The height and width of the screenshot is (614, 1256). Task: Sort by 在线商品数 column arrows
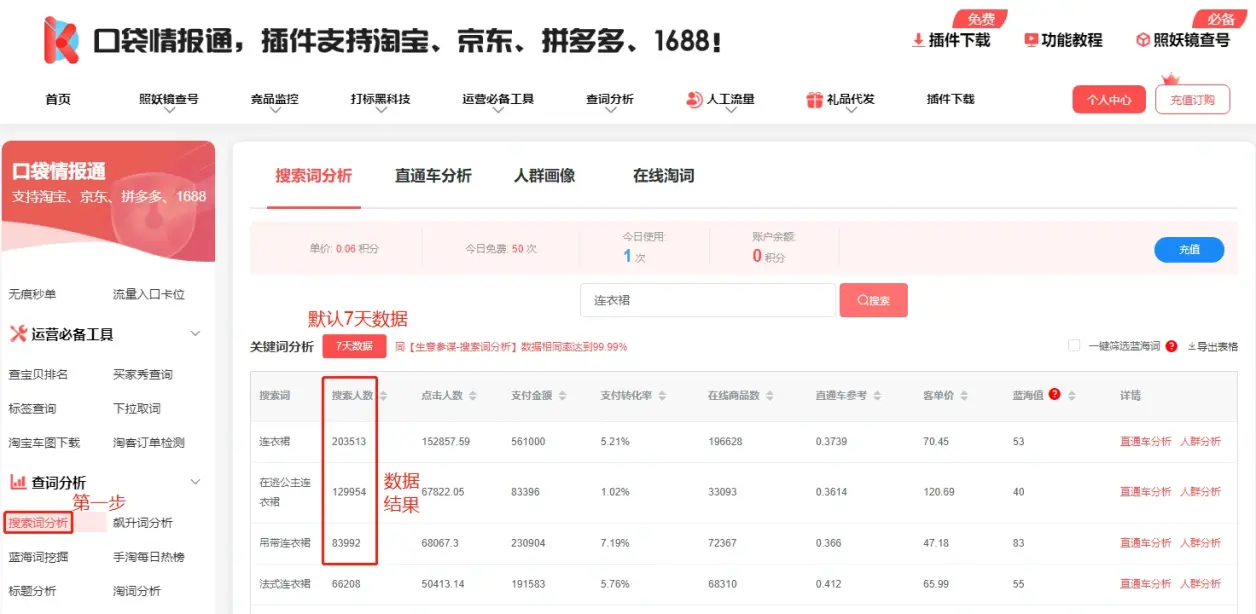click(770, 396)
